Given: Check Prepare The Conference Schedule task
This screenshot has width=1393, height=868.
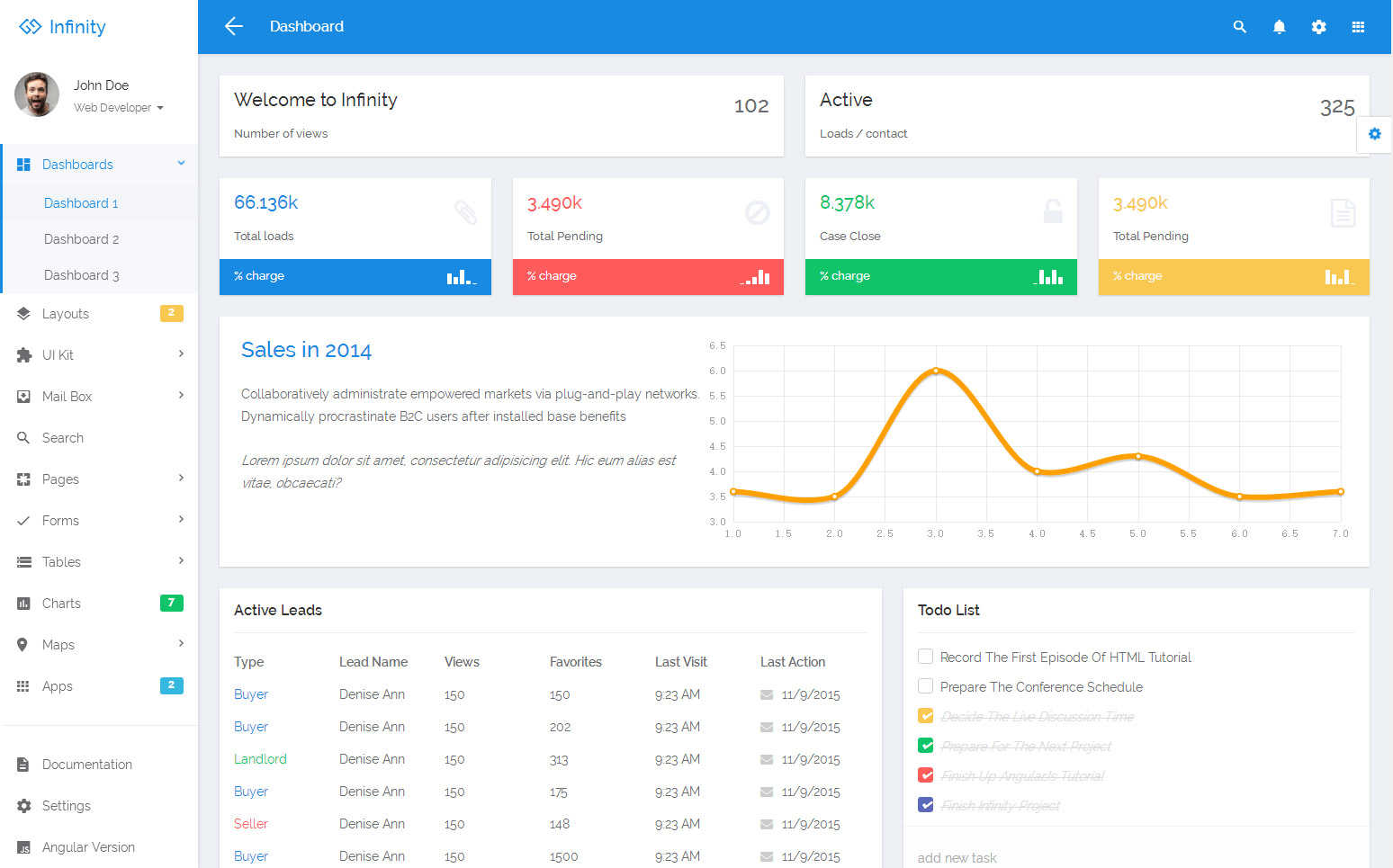Looking at the screenshot, I should 925,686.
